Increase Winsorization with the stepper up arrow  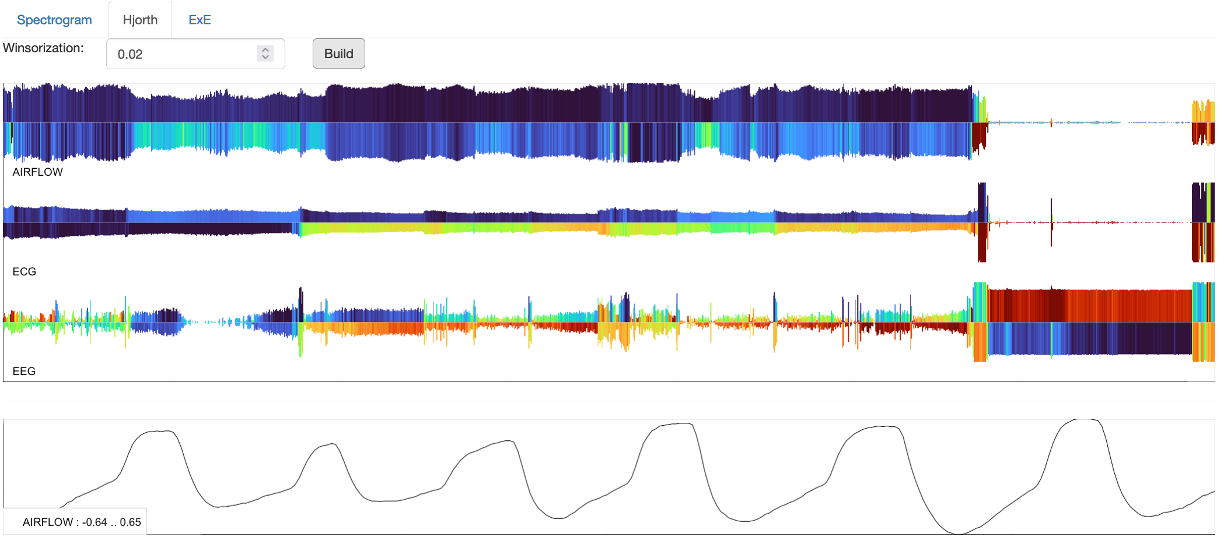pyautogui.click(x=265, y=50)
